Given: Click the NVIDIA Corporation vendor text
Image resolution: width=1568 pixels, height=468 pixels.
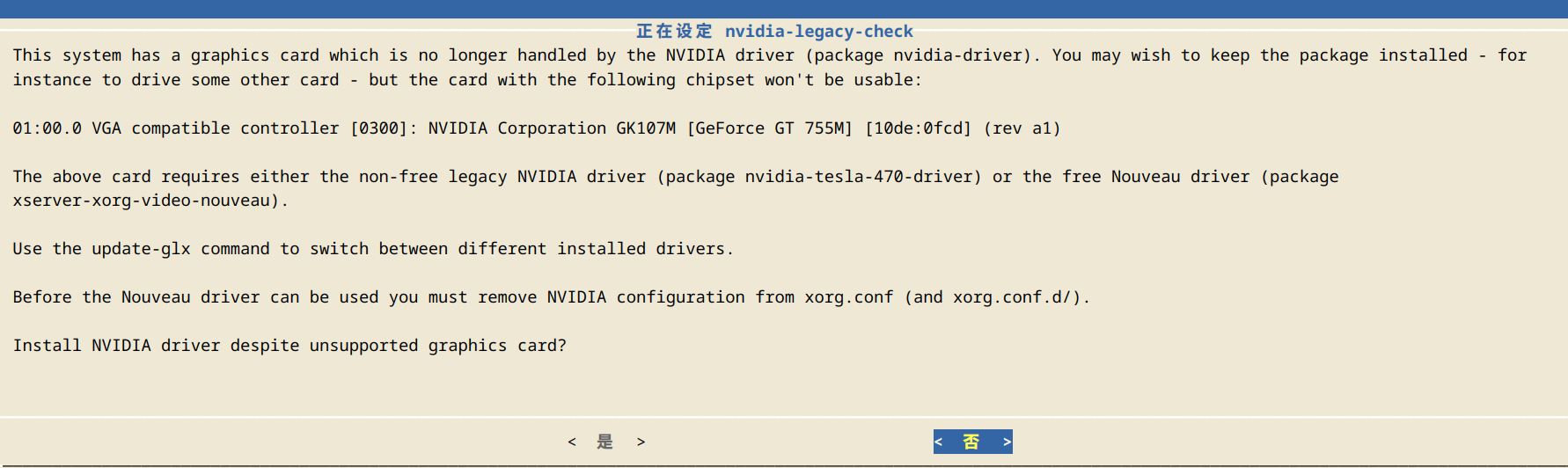Looking at the screenshot, I should pyautogui.click(x=517, y=128).
